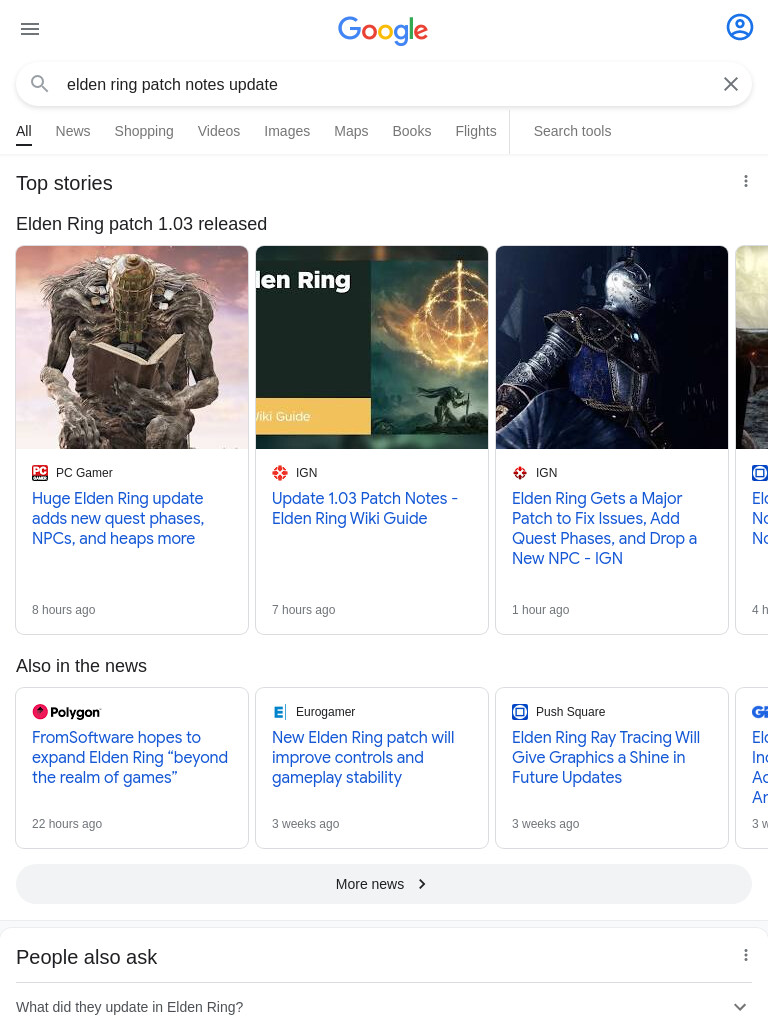The image size is (768, 1024).
Task: Switch to the Videos tab
Action: pos(219,131)
